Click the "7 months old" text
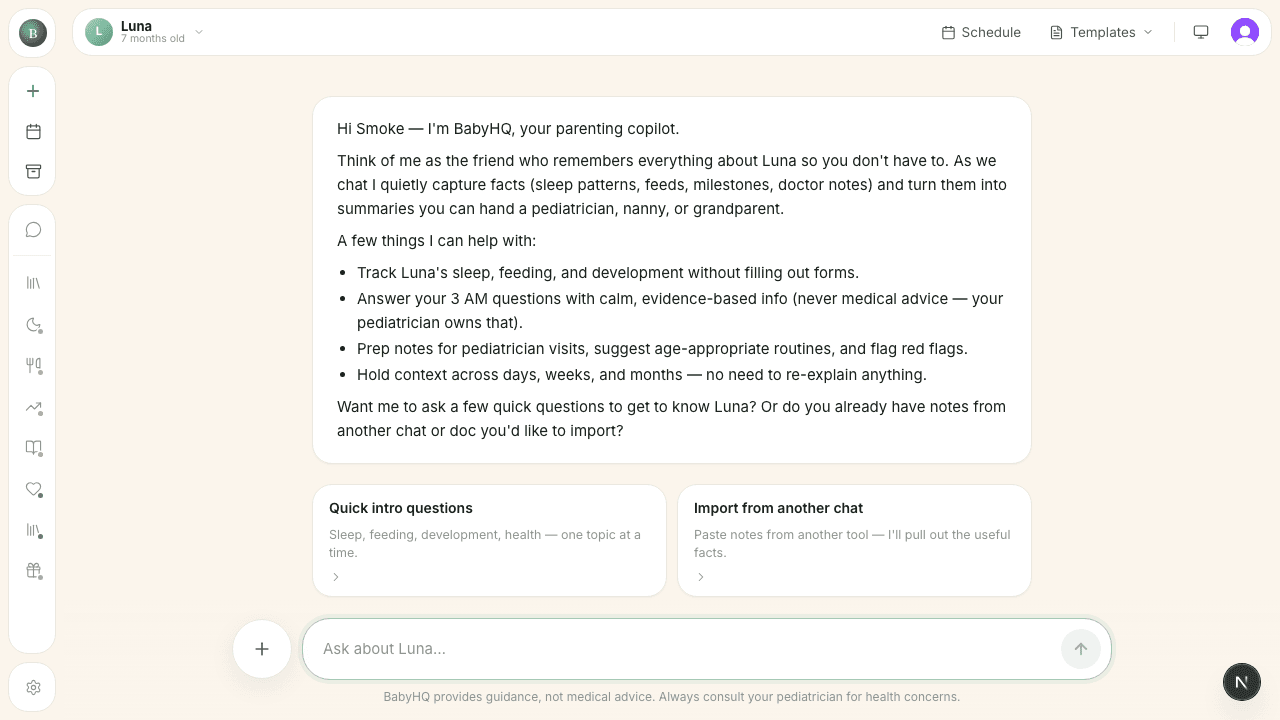 point(153,39)
